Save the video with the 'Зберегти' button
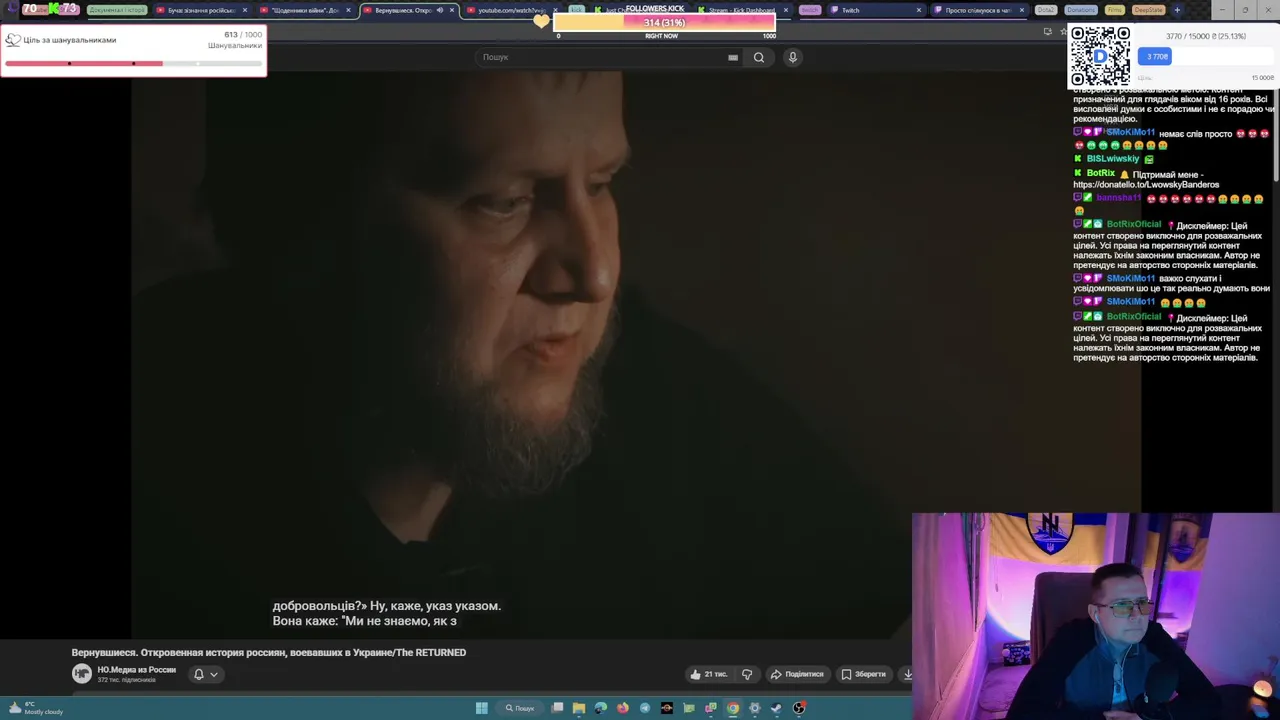 pos(864,674)
